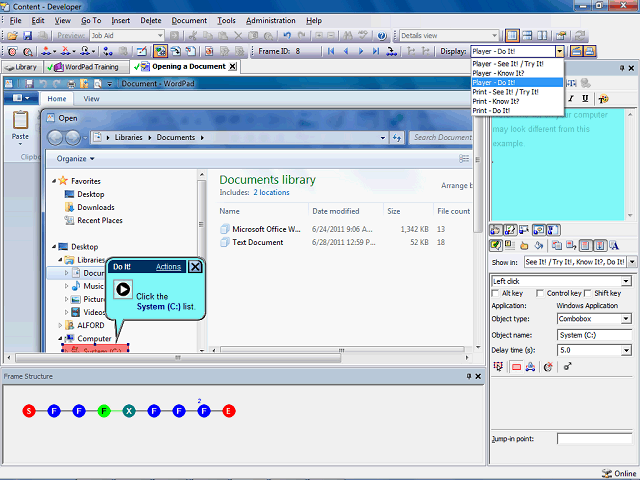Open the Object type Combobox dropdown
640x480 pixels.
(x=626, y=319)
